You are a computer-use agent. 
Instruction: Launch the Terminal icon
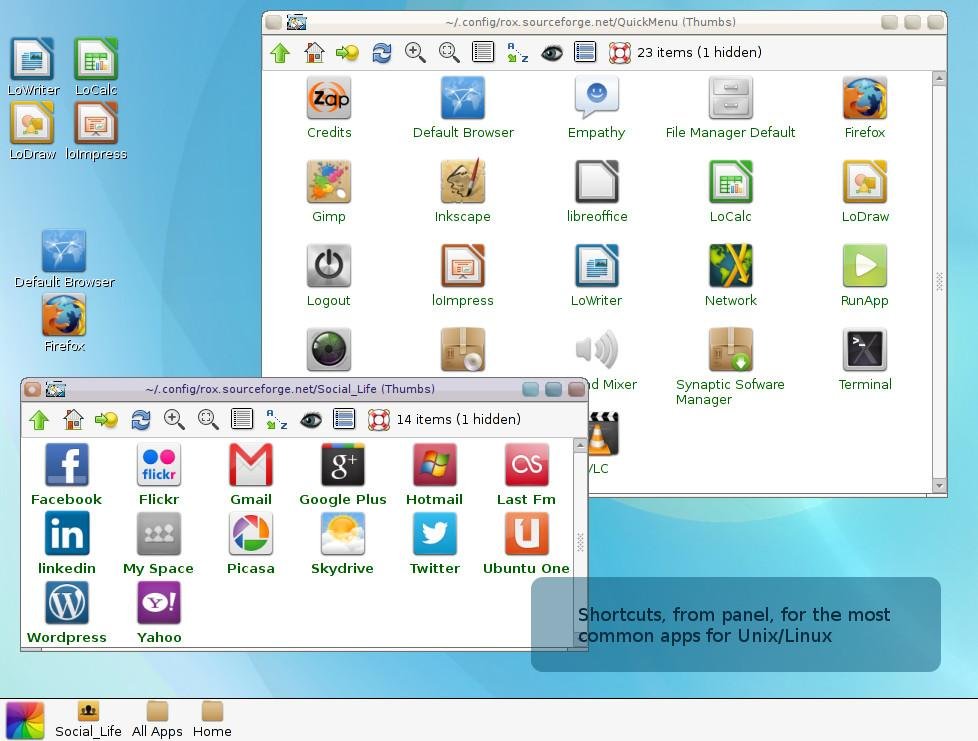(x=864, y=349)
